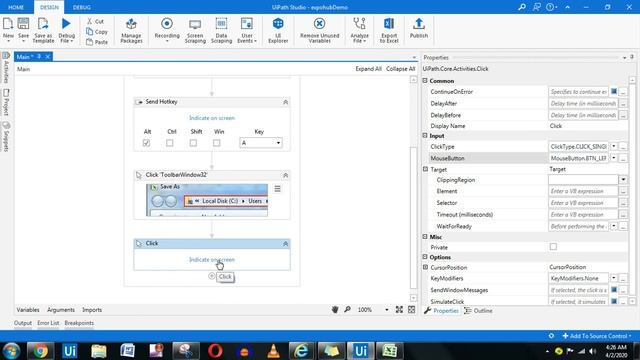The height and width of the screenshot is (360, 640).
Task: Open Analyze File menu
Action: click(x=359, y=30)
